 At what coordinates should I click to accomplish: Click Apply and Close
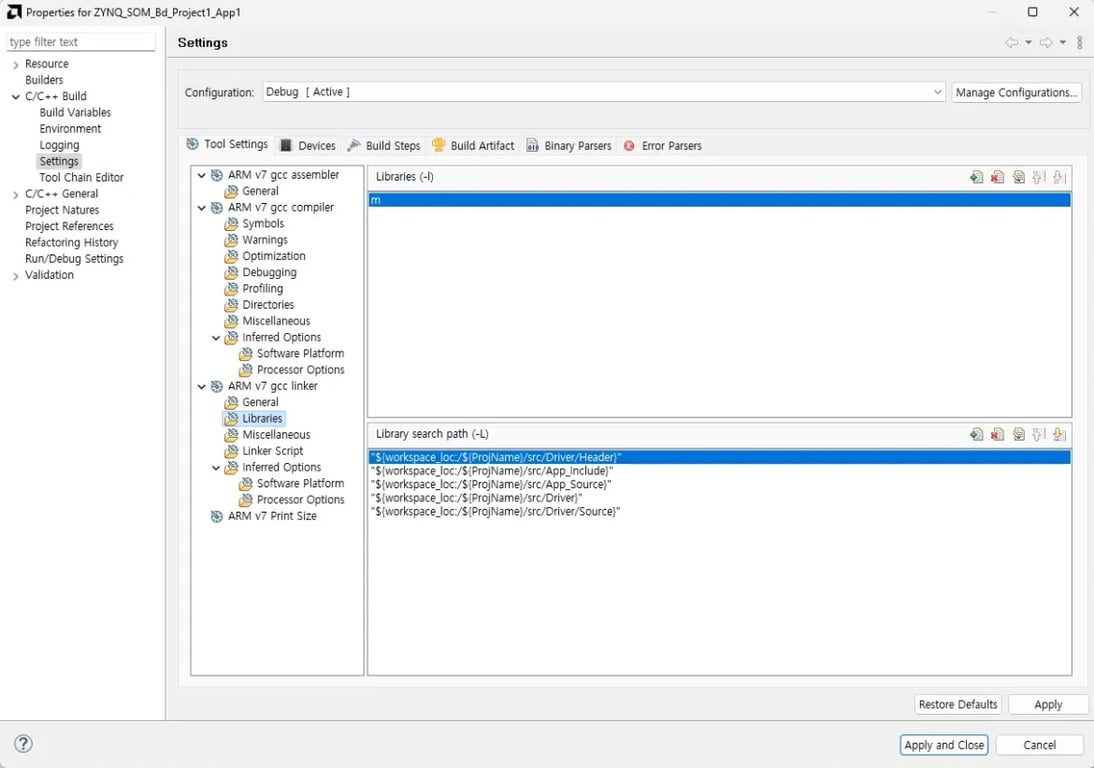944,745
